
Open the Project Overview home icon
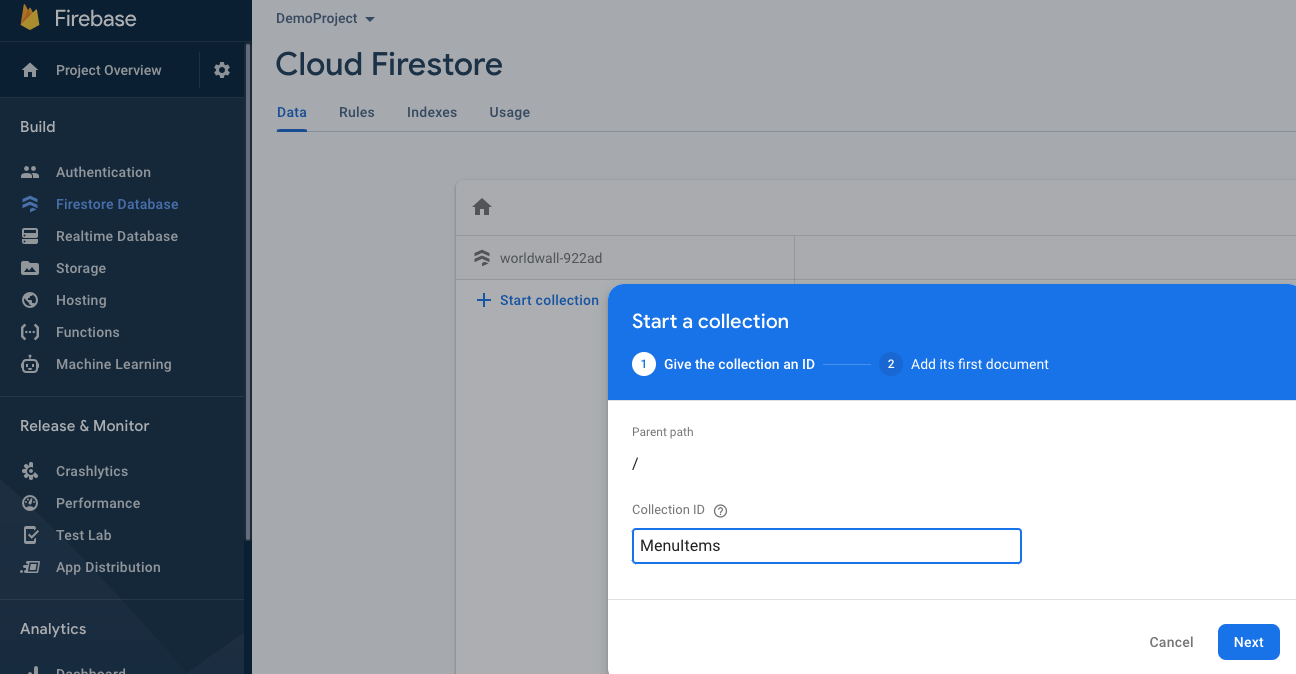pyautogui.click(x=30, y=70)
